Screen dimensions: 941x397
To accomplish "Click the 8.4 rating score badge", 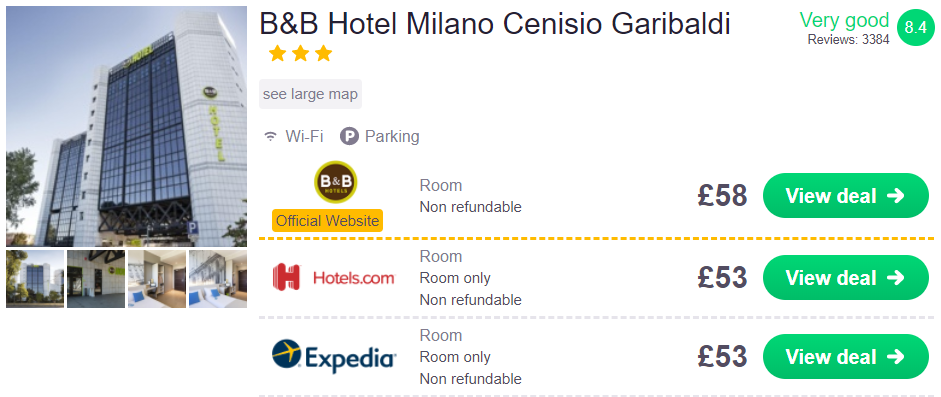I will (x=916, y=28).
